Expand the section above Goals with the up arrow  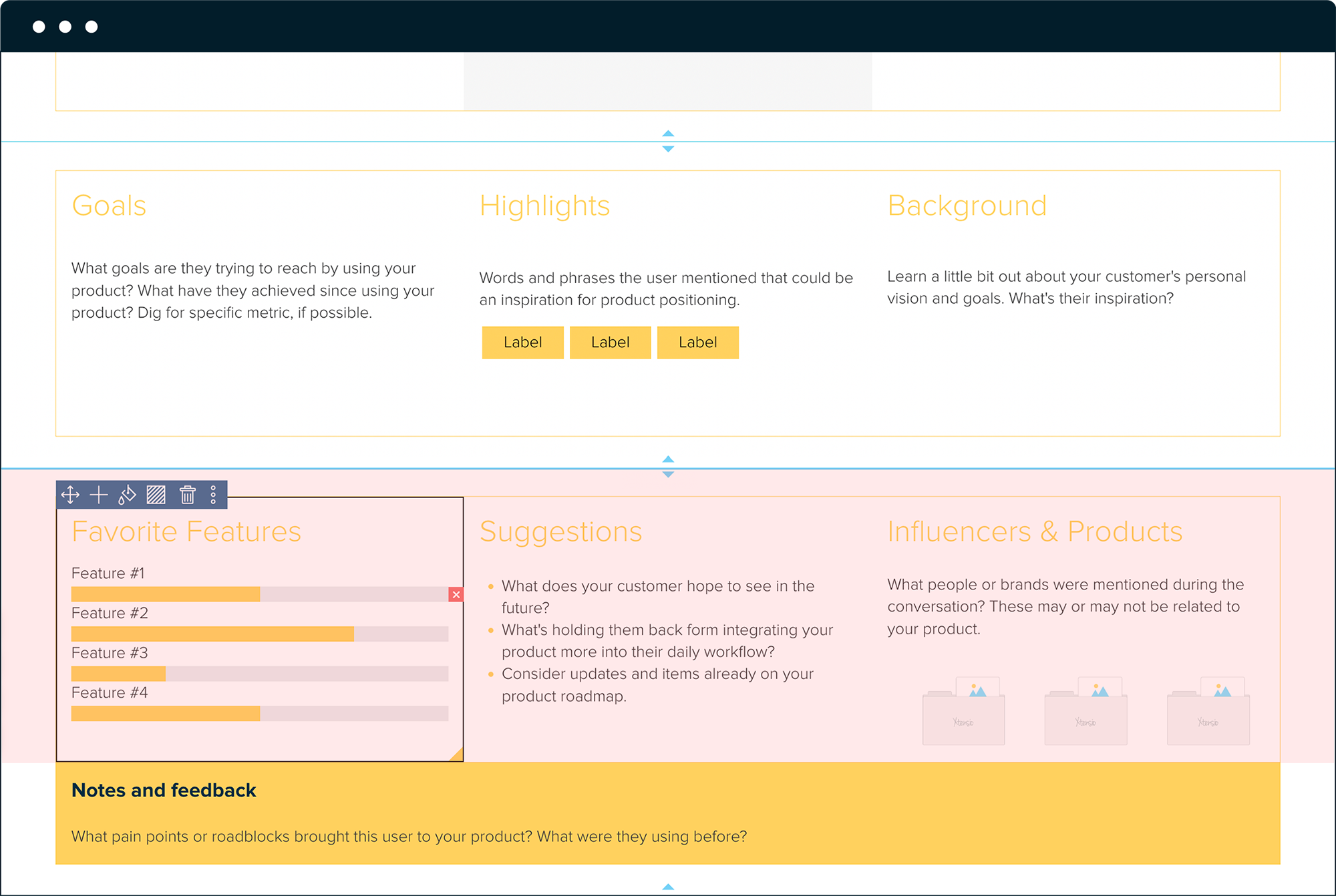click(667, 134)
